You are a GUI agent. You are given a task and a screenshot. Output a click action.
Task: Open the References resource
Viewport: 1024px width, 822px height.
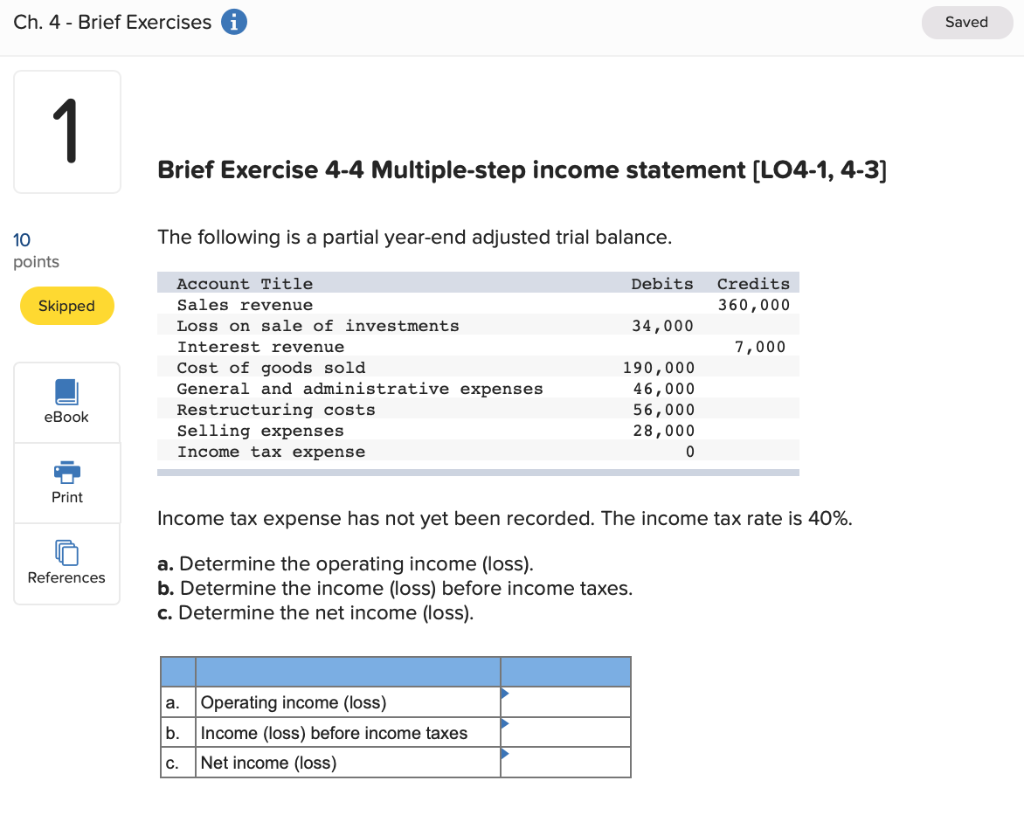click(66, 563)
